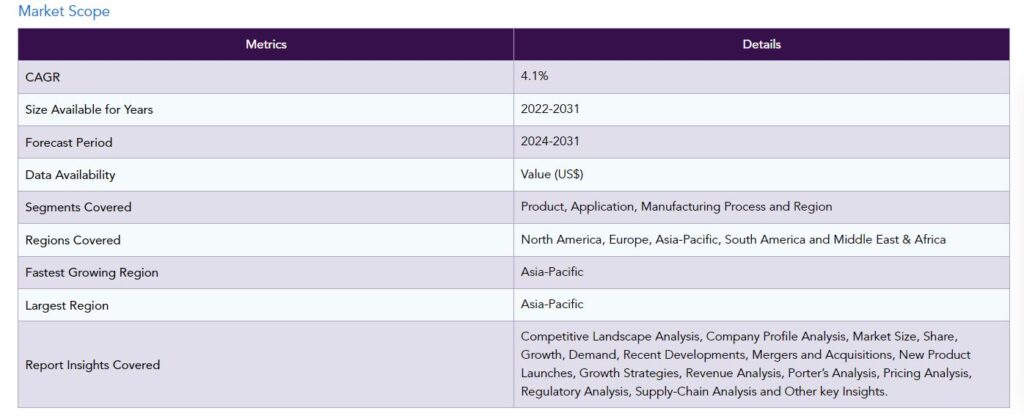This screenshot has width=1024, height=419.
Task: Click Asia-Pacific in Largest Region row
Action: click(x=552, y=305)
